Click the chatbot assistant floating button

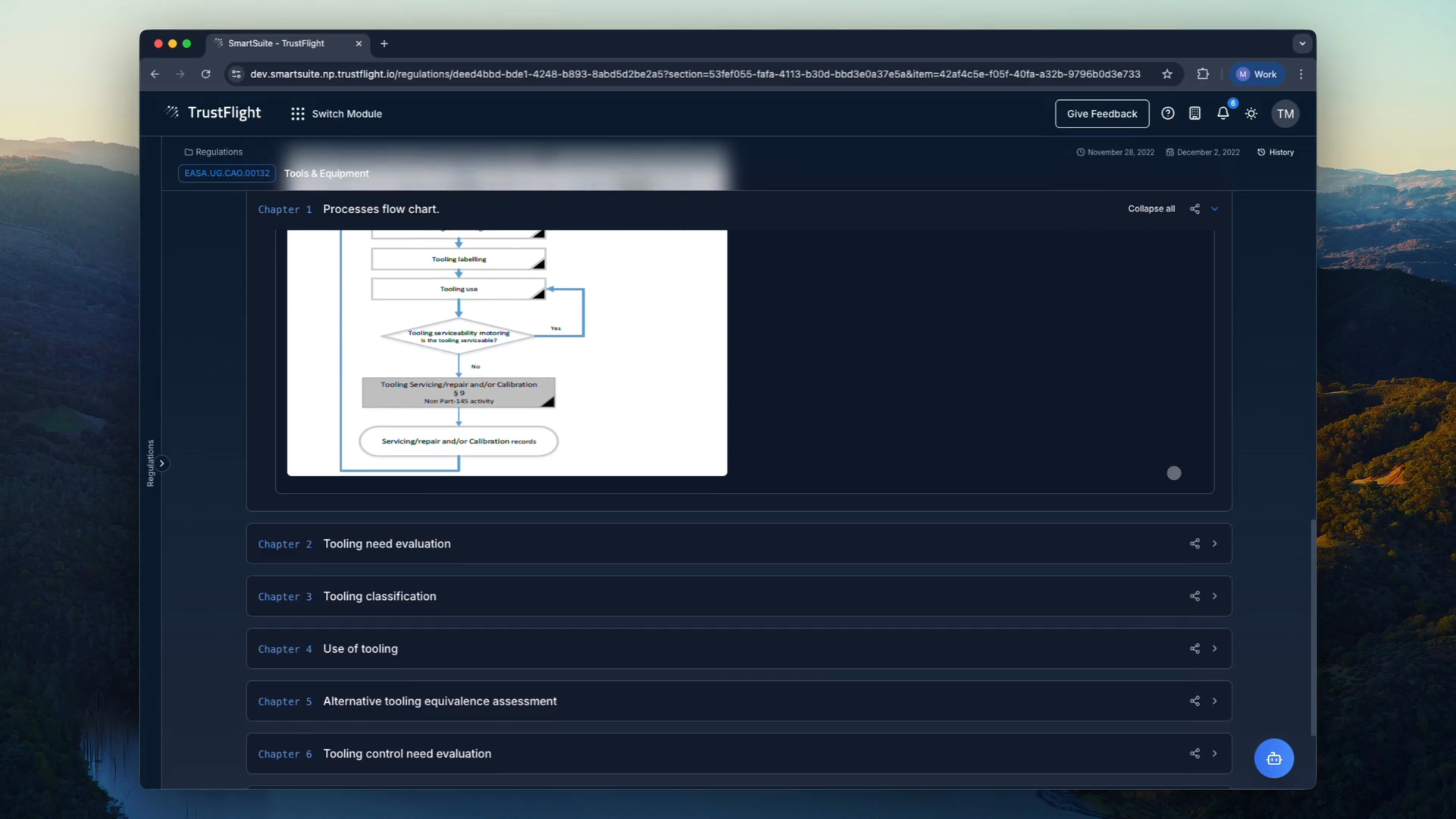(x=1273, y=758)
